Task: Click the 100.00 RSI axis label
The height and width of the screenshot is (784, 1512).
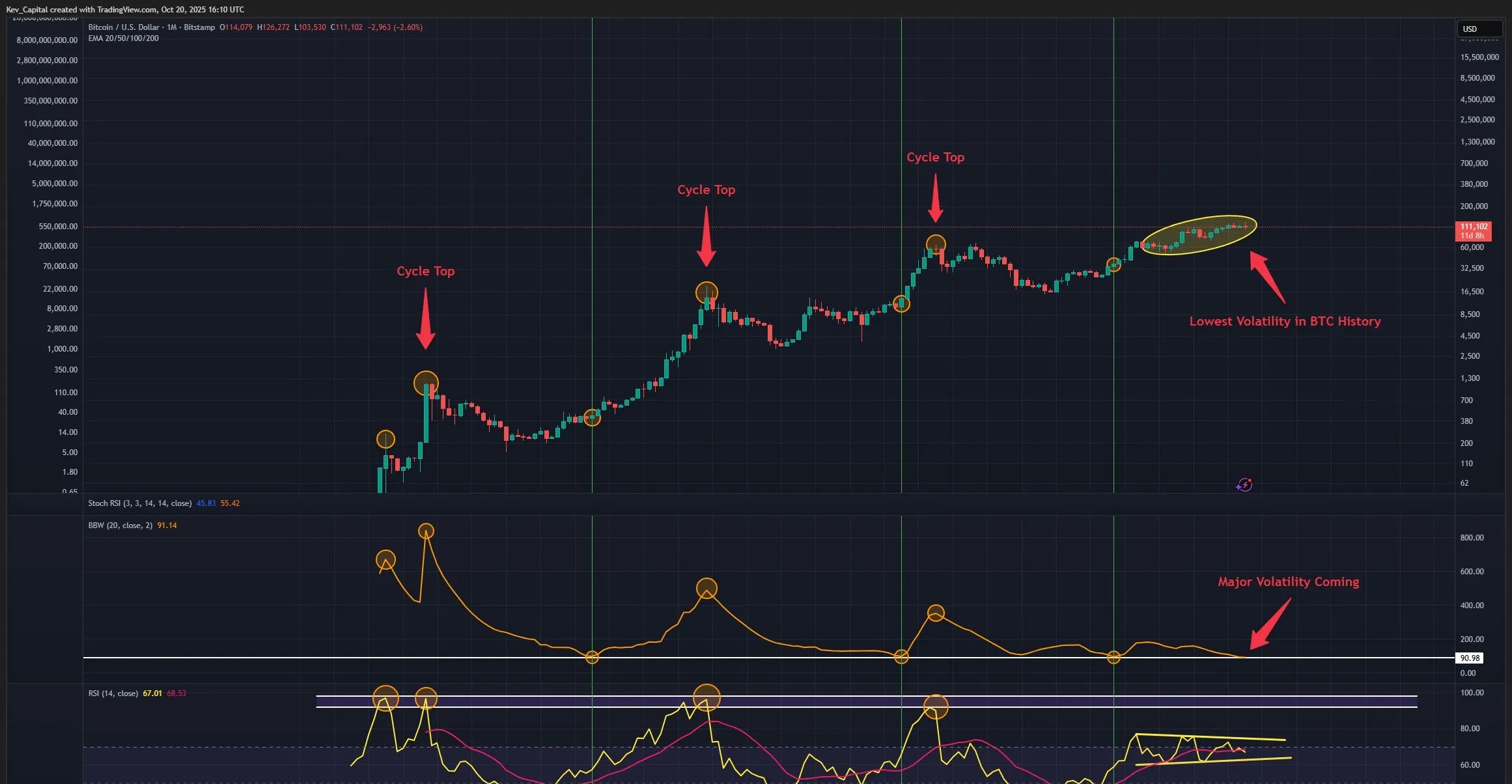Action: click(1472, 693)
